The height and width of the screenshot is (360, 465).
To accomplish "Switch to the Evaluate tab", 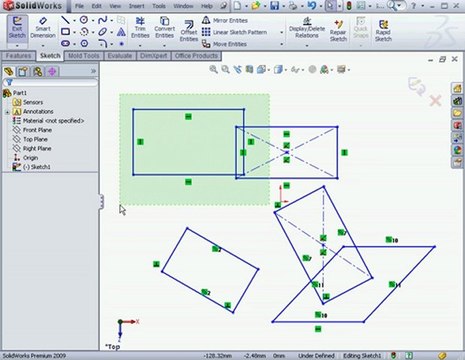I will (x=120, y=56).
